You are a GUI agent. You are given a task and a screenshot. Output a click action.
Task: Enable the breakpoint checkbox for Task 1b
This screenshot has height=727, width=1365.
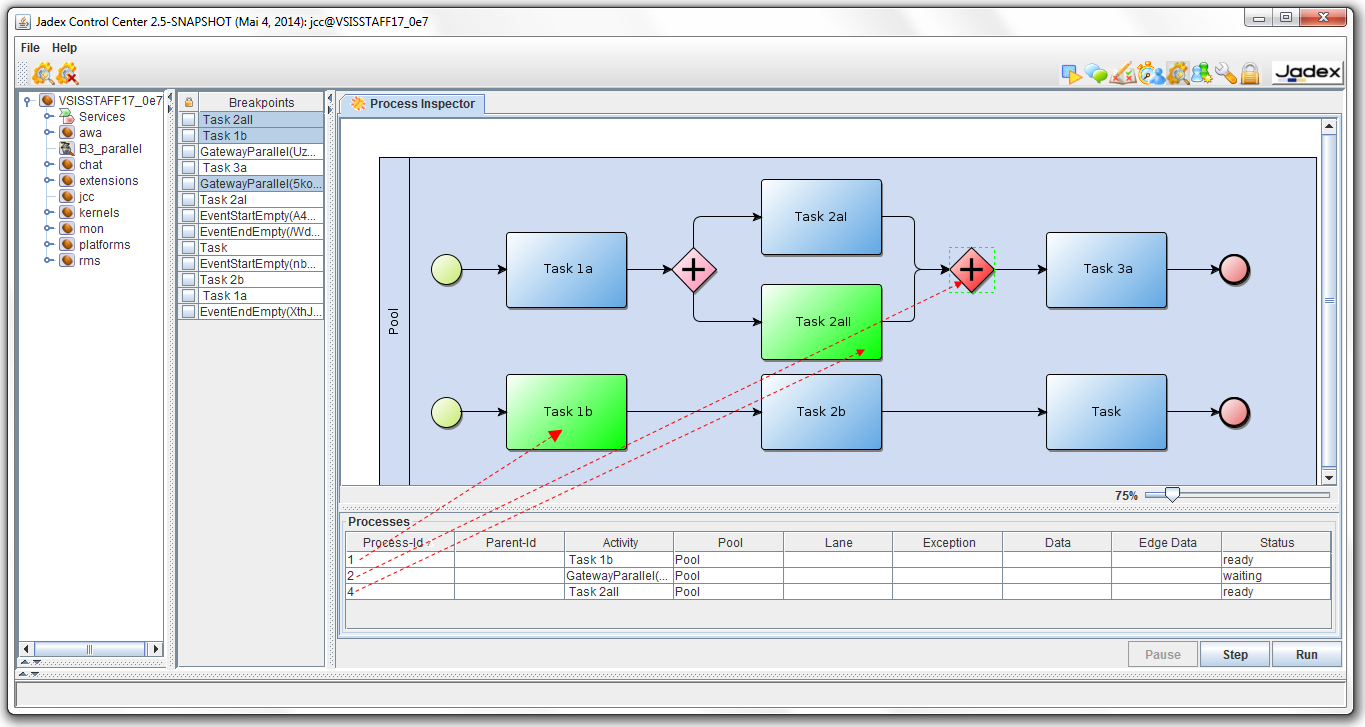pyautogui.click(x=188, y=135)
